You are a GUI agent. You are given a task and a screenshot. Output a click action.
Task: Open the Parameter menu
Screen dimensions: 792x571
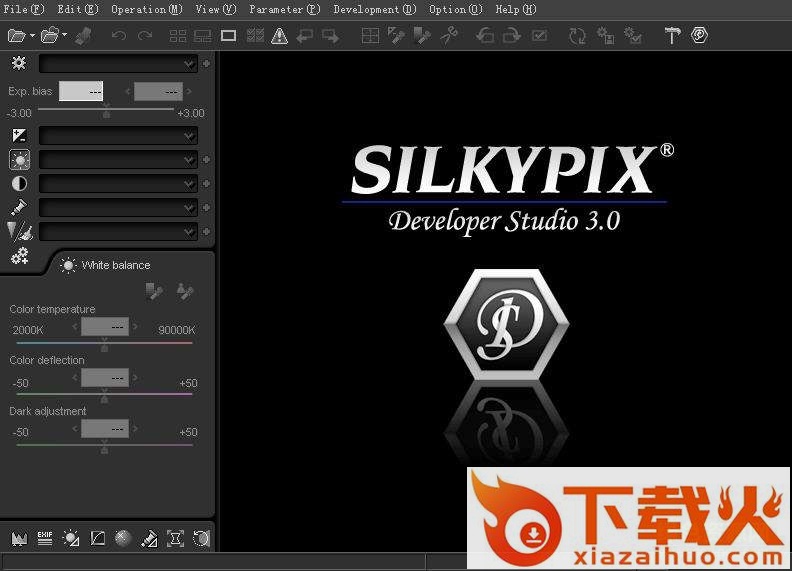pos(284,9)
